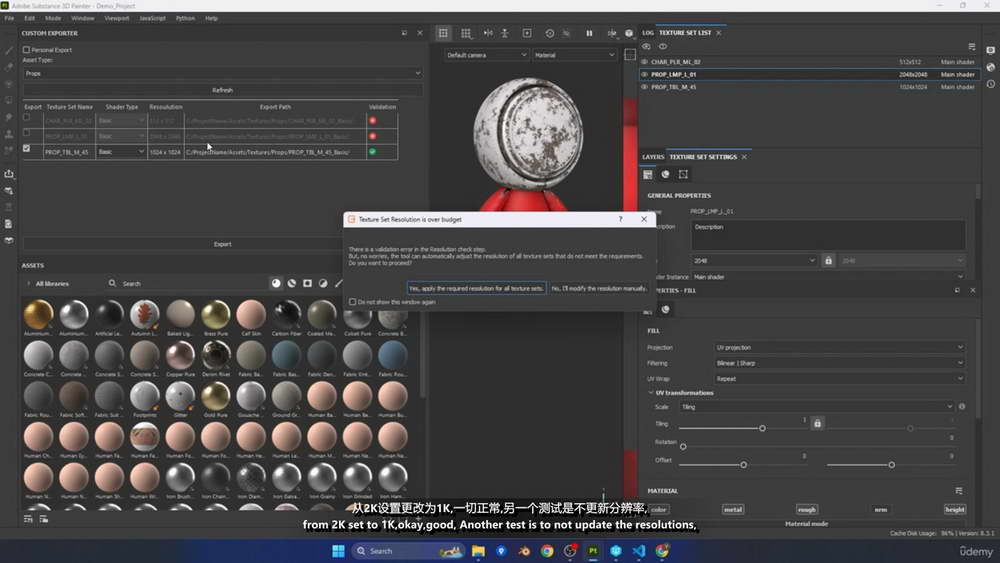Toggle the resolution lock icon
This screenshot has height=563, width=1000.
click(828, 261)
